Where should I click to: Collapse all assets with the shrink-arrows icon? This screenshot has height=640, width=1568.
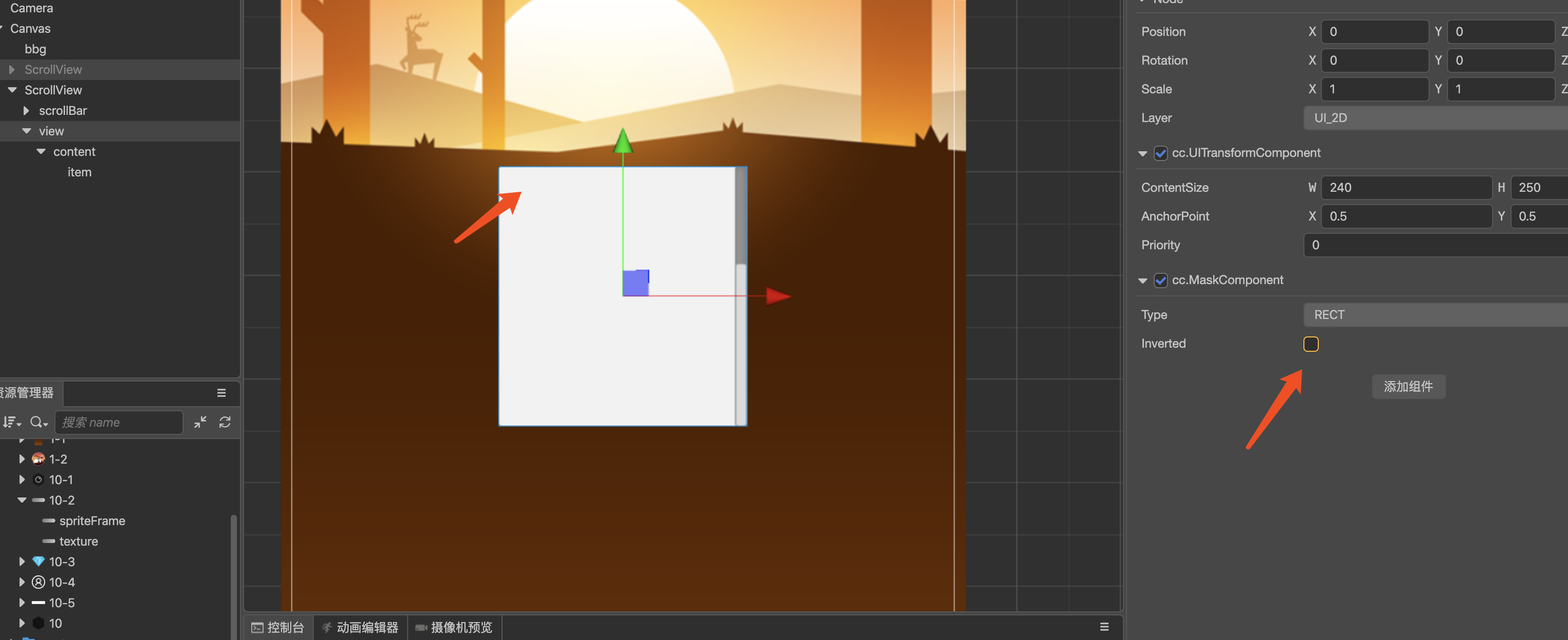200,422
